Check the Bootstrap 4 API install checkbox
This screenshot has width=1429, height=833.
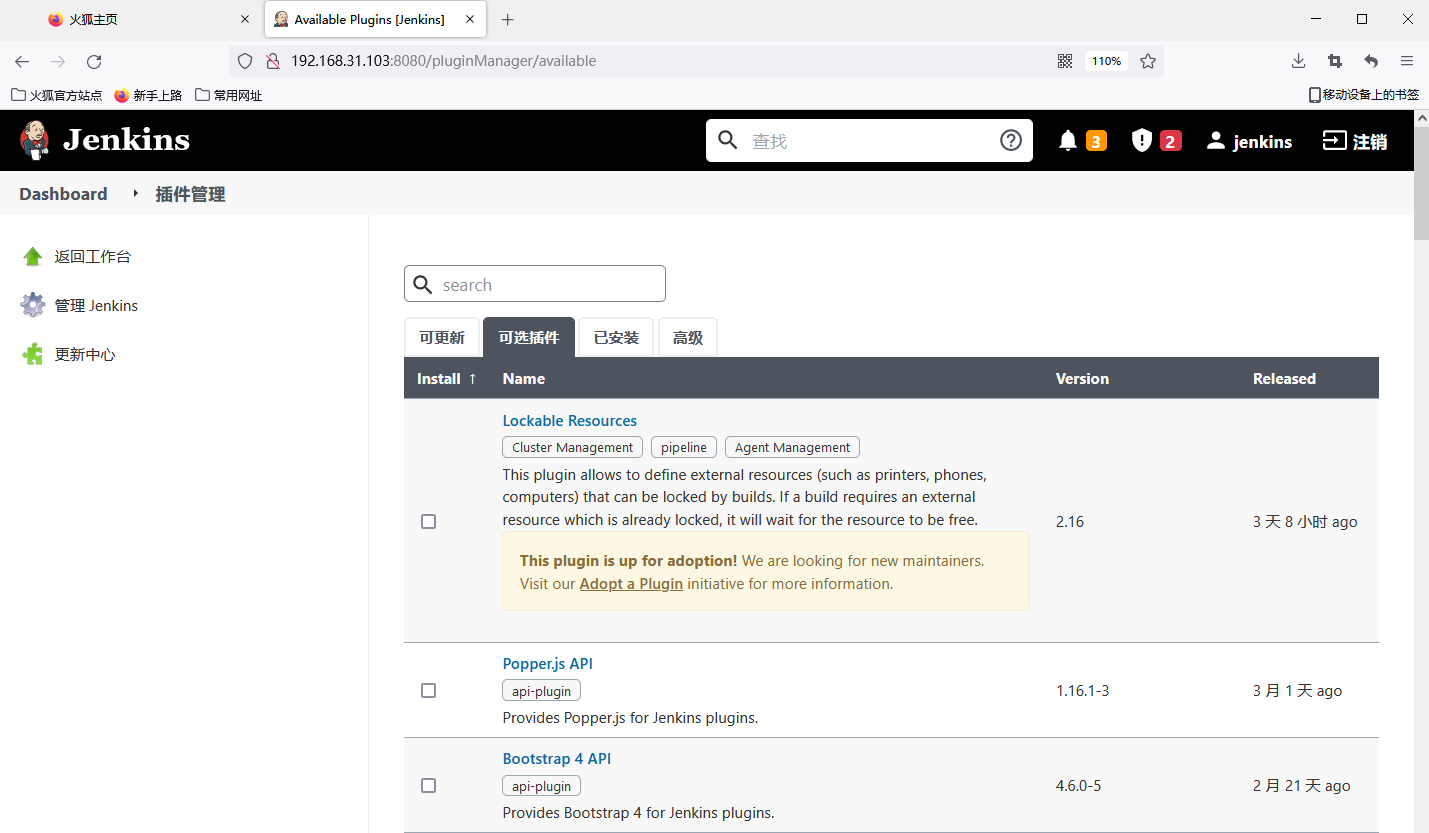coord(429,786)
